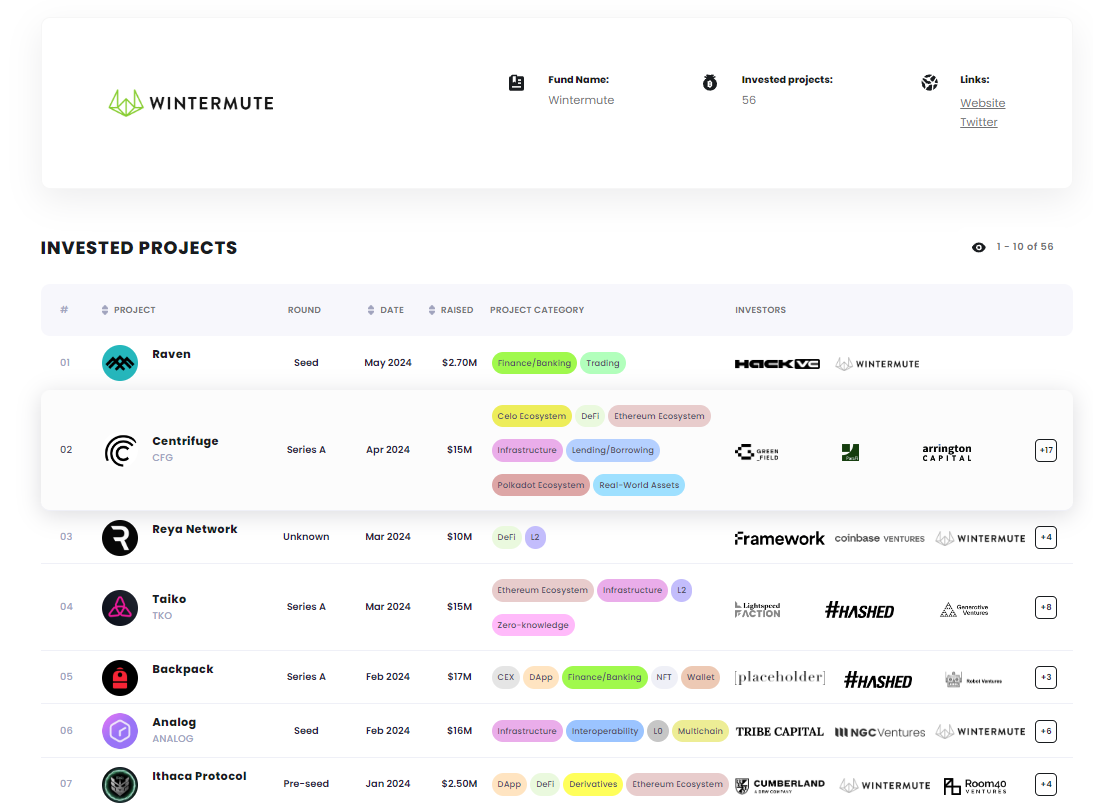1093x809 pixels.
Task: Click the Raven project logo icon
Action: [x=120, y=362]
